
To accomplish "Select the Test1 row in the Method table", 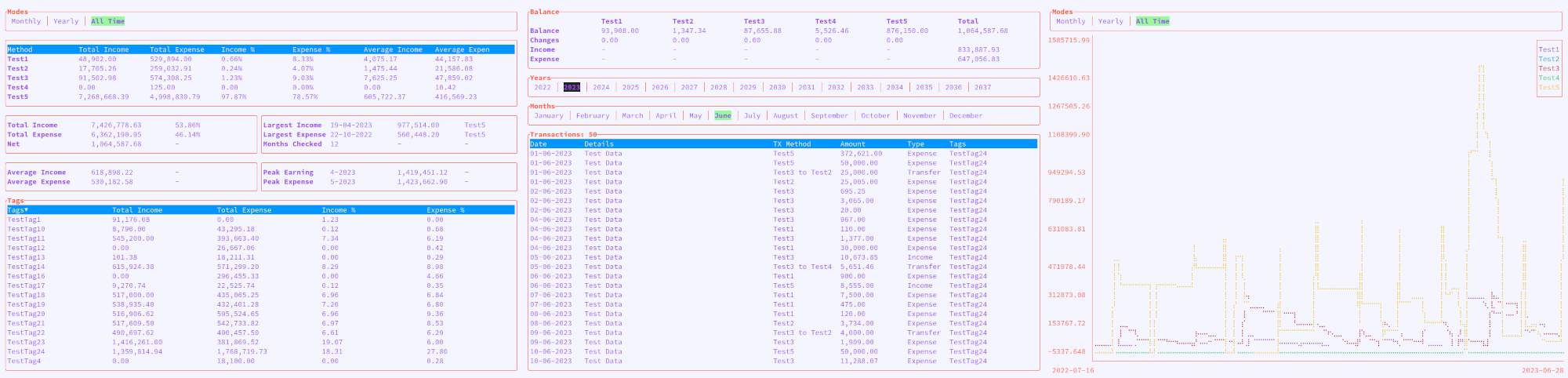I will [x=260, y=59].
